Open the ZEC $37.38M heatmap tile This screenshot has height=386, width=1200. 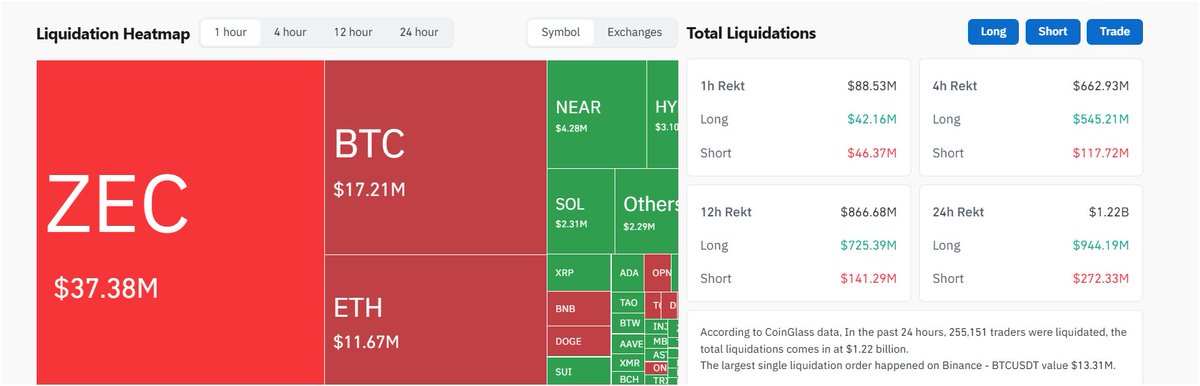point(180,222)
